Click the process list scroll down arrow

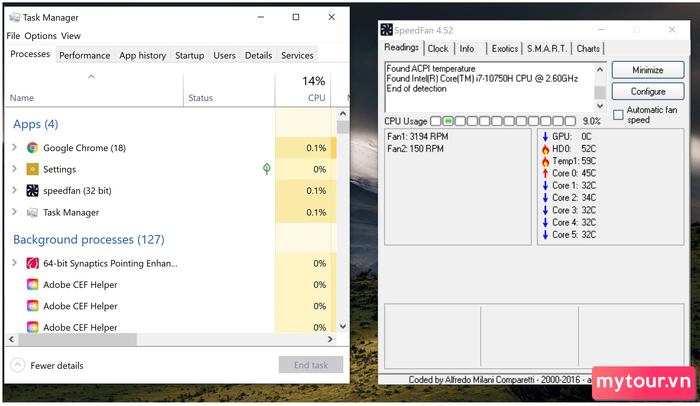click(342, 326)
